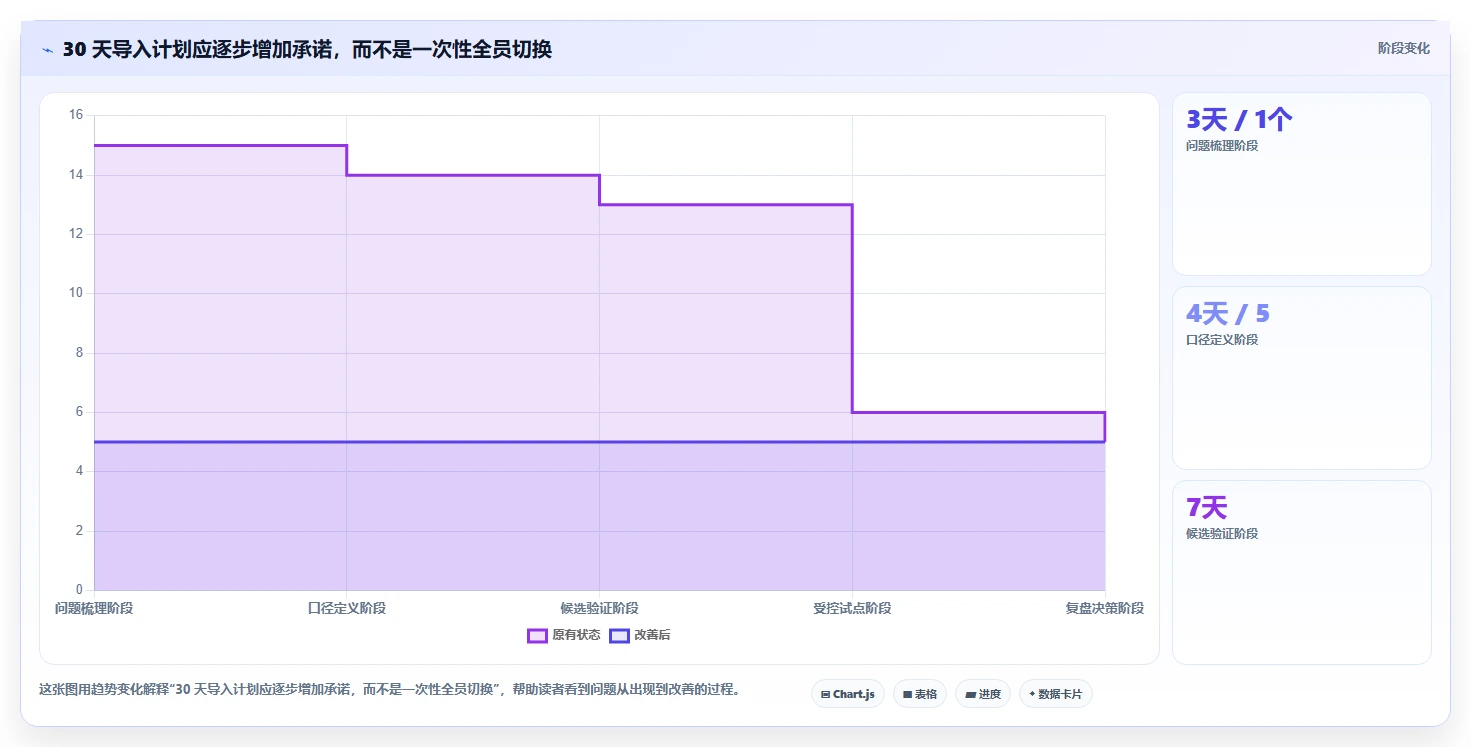1471x747 pixels.
Task: Click the 问题梳理阶段 x-axis label
Action: pyautogui.click(x=94, y=608)
